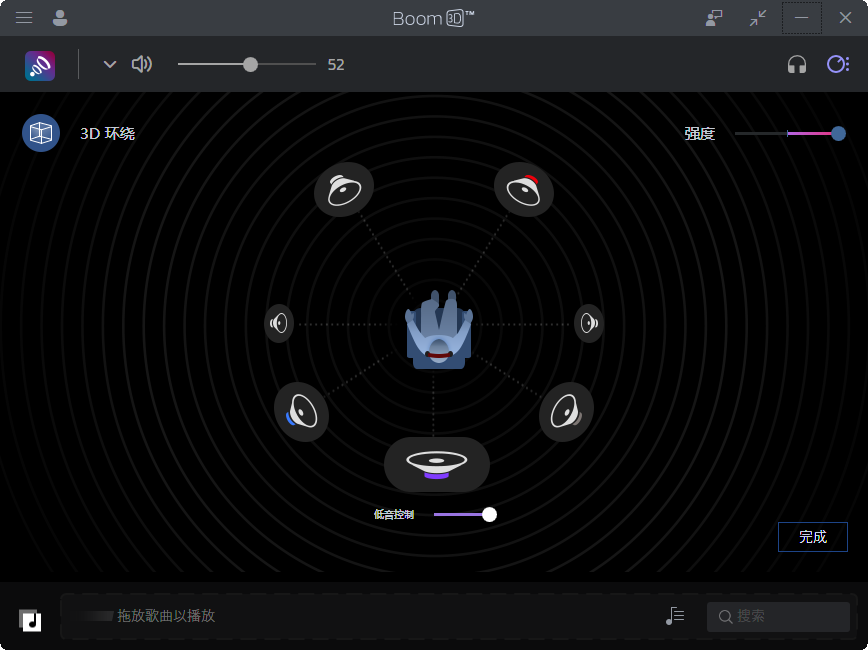This screenshot has width=868, height=650.
Task: Select the headphones type icon
Action: (x=797, y=64)
